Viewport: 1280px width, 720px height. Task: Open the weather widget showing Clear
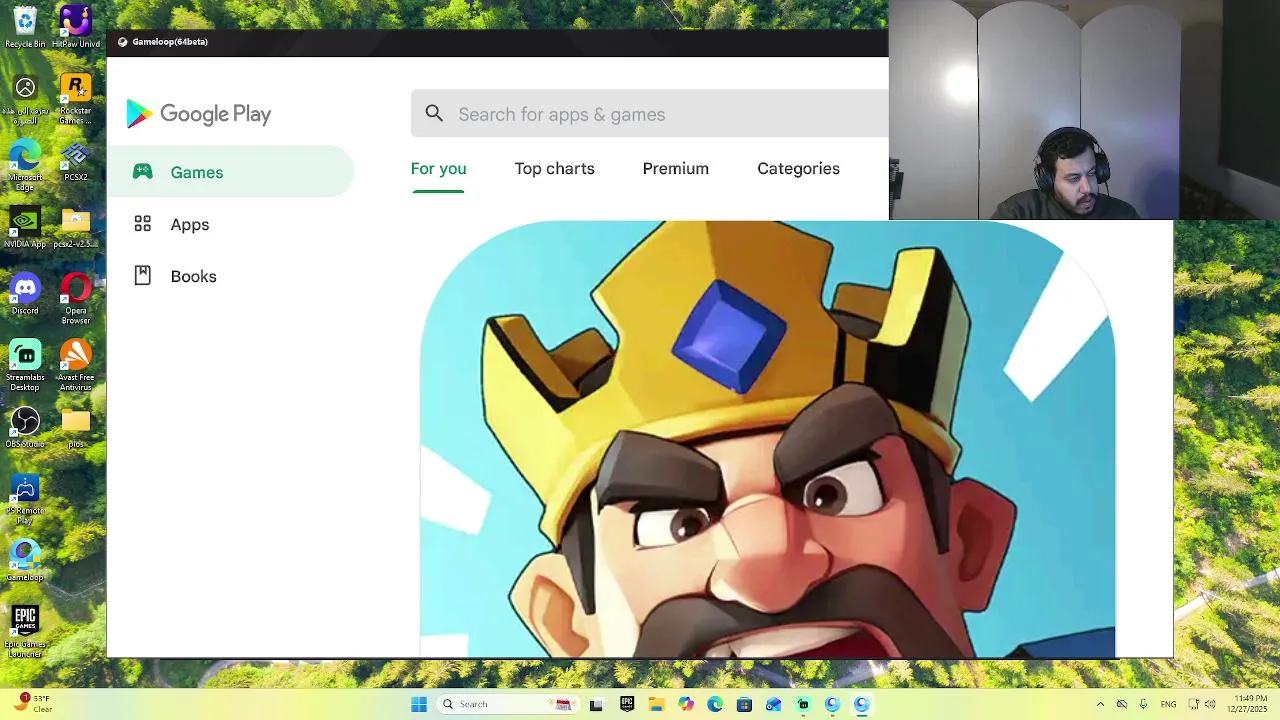33,704
